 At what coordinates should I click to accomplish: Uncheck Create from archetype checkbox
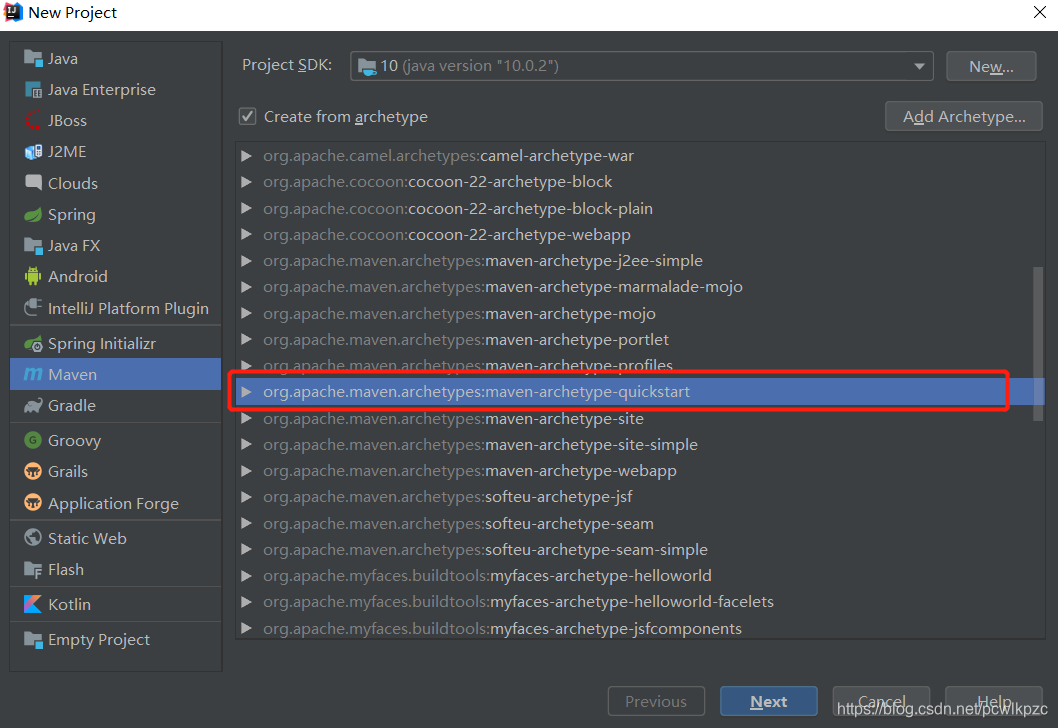(248, 116)
